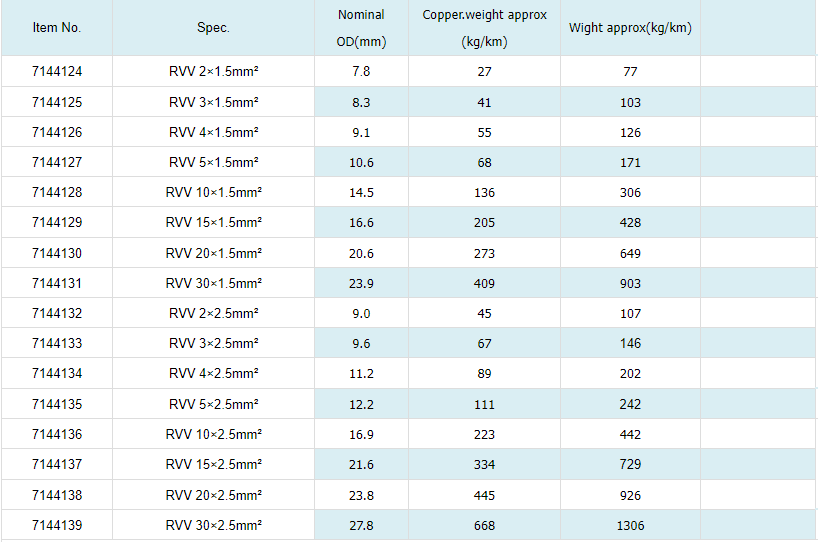The width and height of the screenshot is (818, 542).
Task: Select item number 7144124 cell
Action: click(57, 72)
